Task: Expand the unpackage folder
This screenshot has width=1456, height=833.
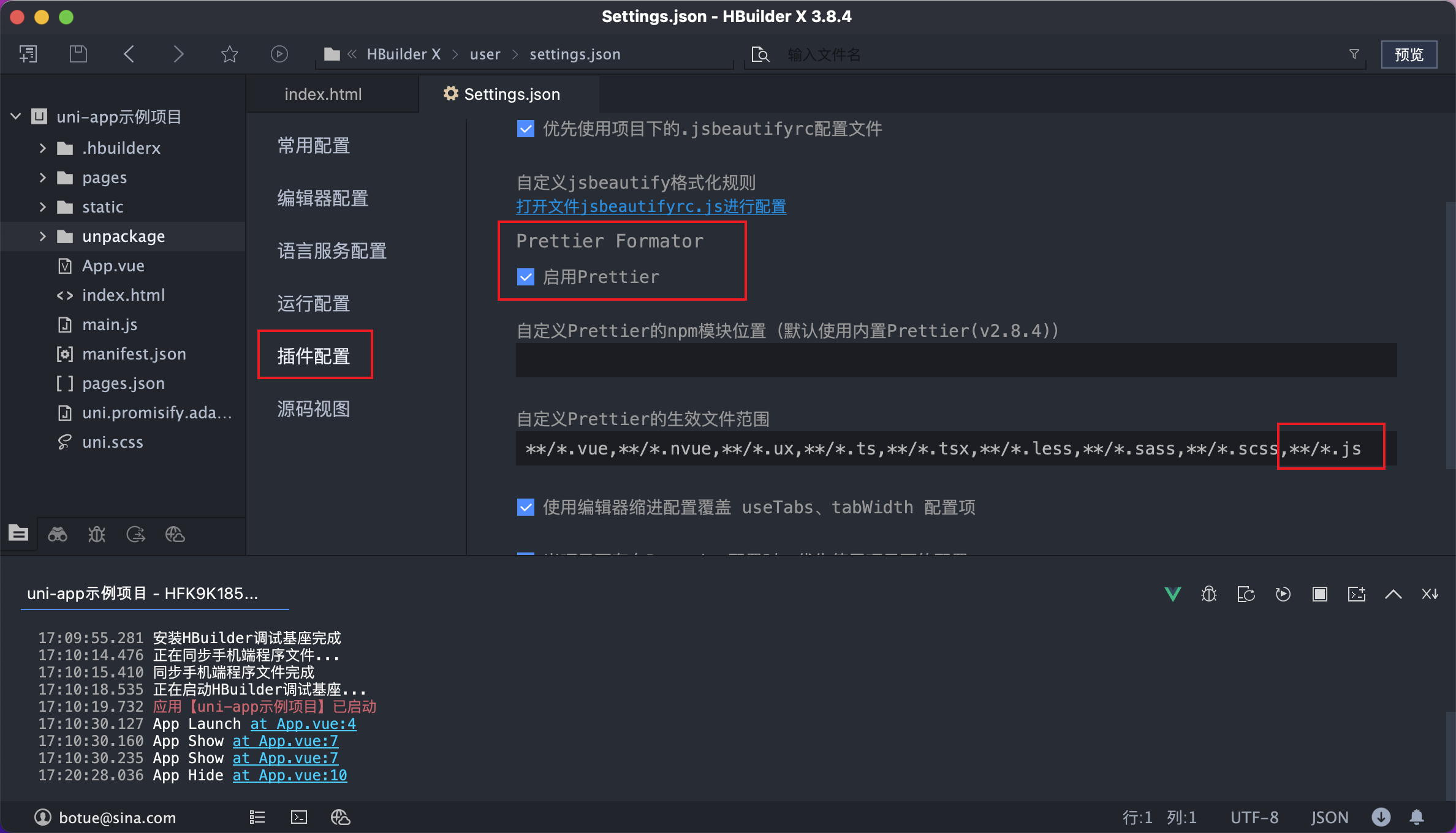Action: click(x=42, y=236)
